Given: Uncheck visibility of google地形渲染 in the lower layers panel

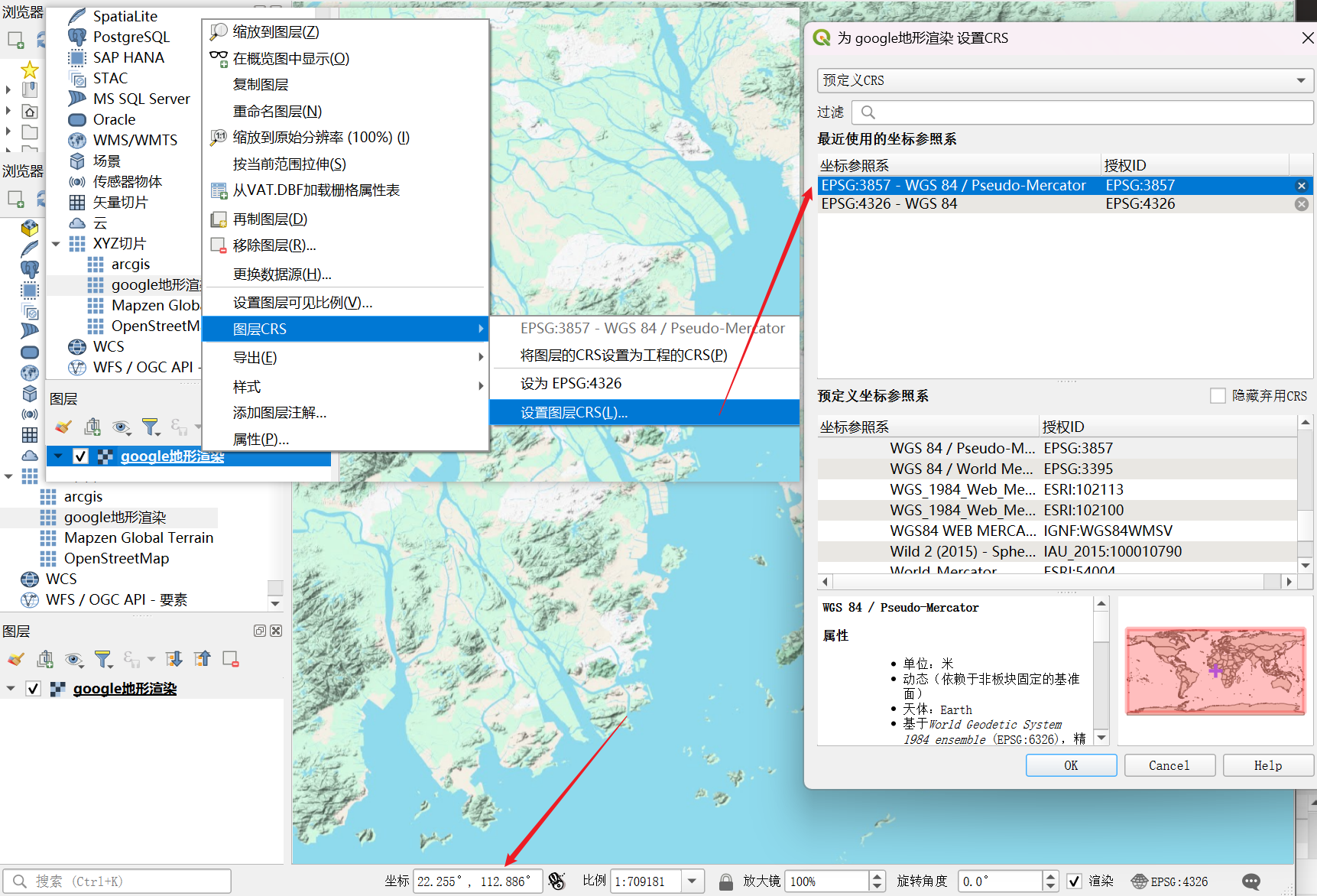Looking at the screenshot, I should coord(33,689).
